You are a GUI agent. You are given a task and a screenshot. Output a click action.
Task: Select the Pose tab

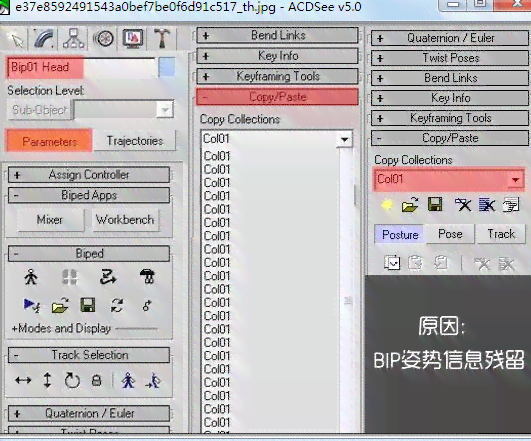click(x=450, y=234)
